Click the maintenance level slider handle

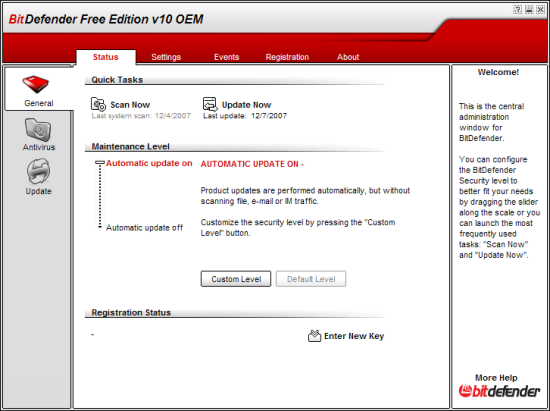point(100,162)
